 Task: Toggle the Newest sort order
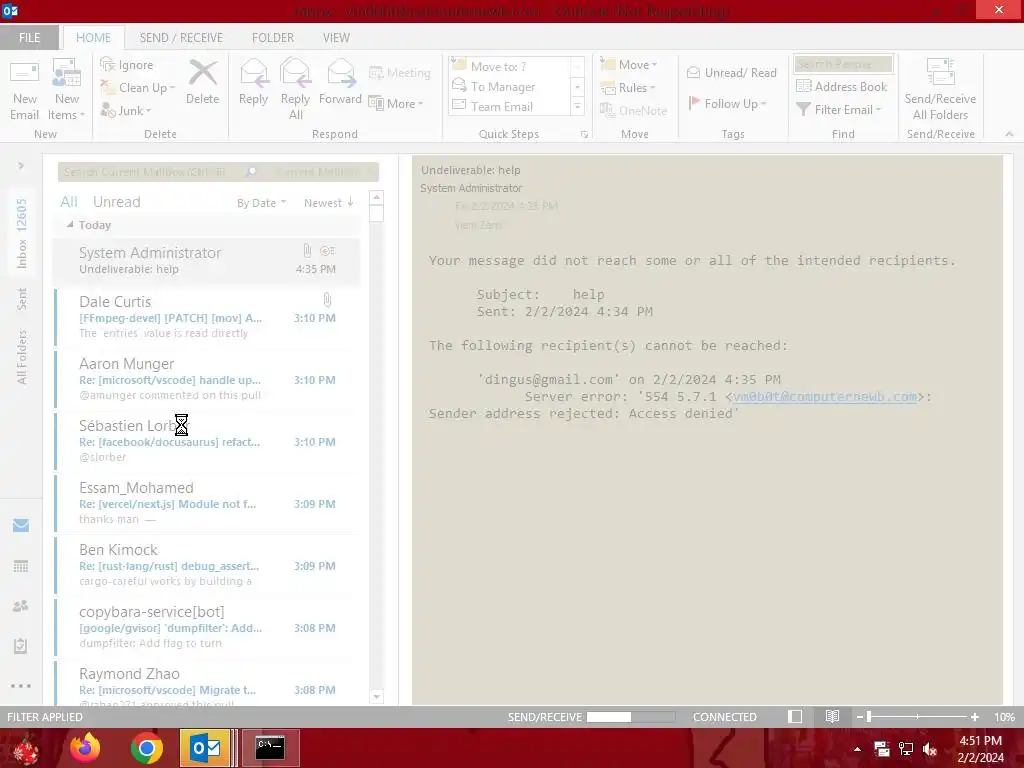pos(328,203)
